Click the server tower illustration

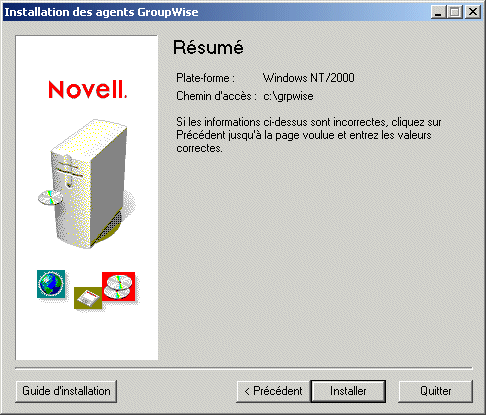(x=87, y=184)
